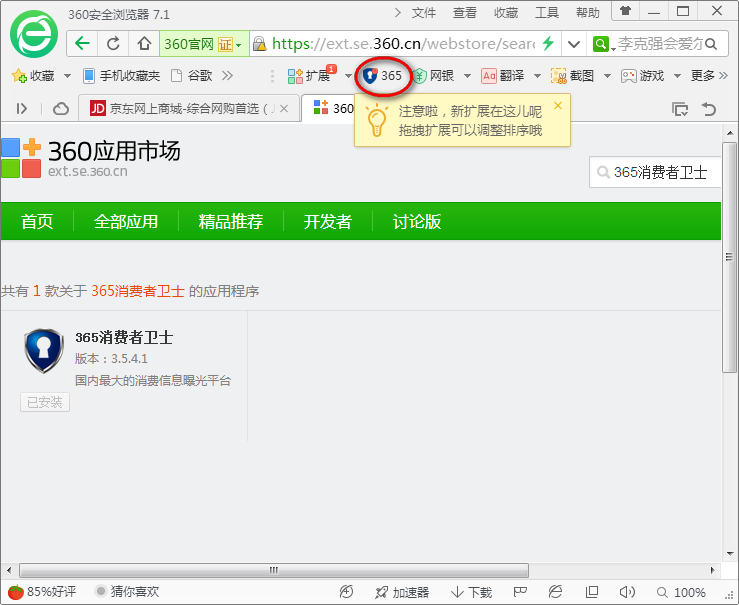Click the 365消费者卫士 shield app icon
Screen dimensions: 739x605
click(44, 351)
